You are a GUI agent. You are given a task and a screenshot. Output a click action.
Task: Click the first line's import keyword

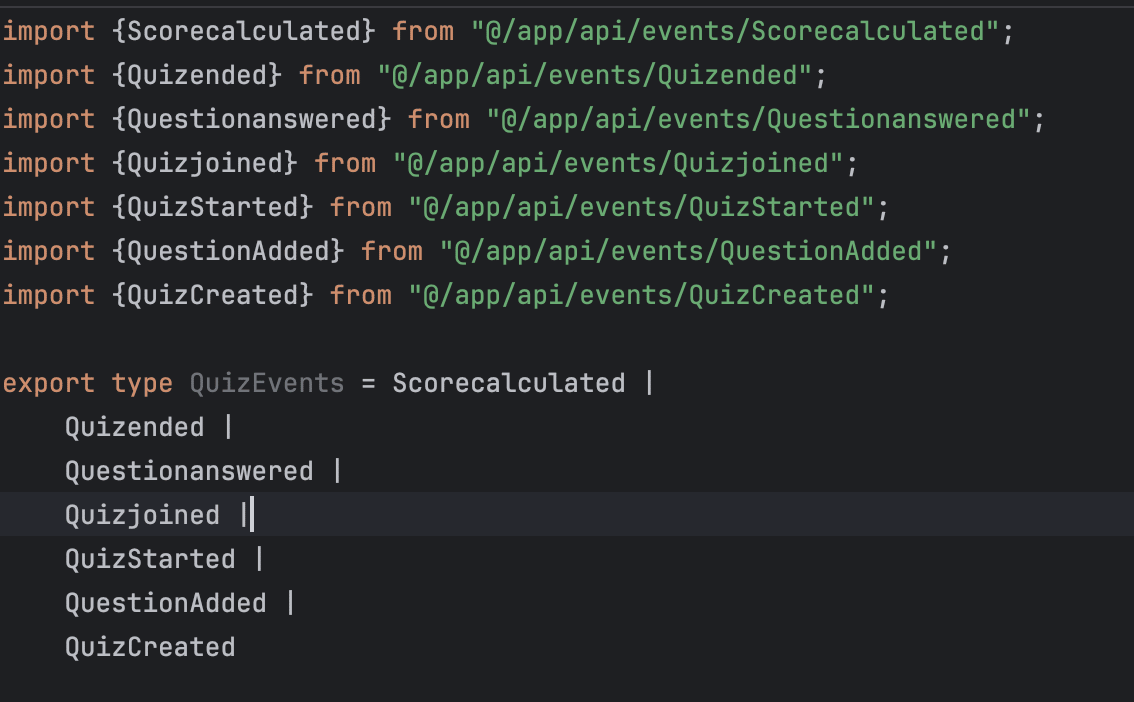coord(49,31)
